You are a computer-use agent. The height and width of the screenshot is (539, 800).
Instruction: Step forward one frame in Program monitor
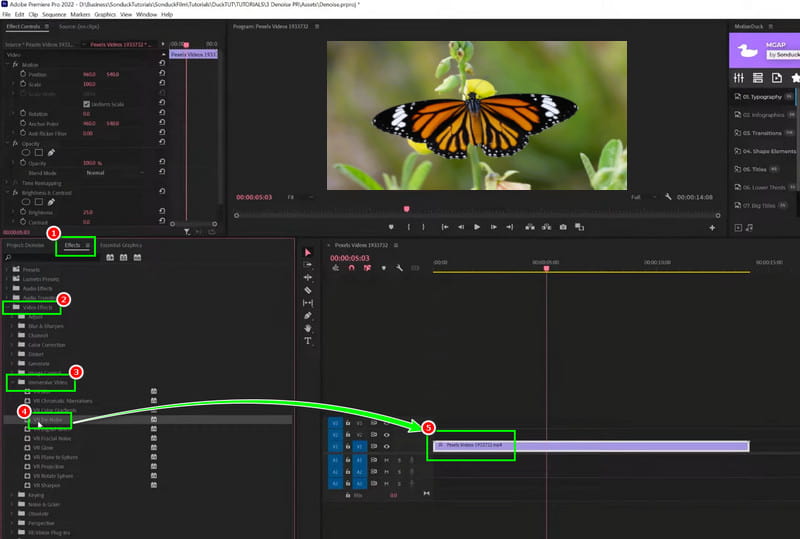[493, 227]
